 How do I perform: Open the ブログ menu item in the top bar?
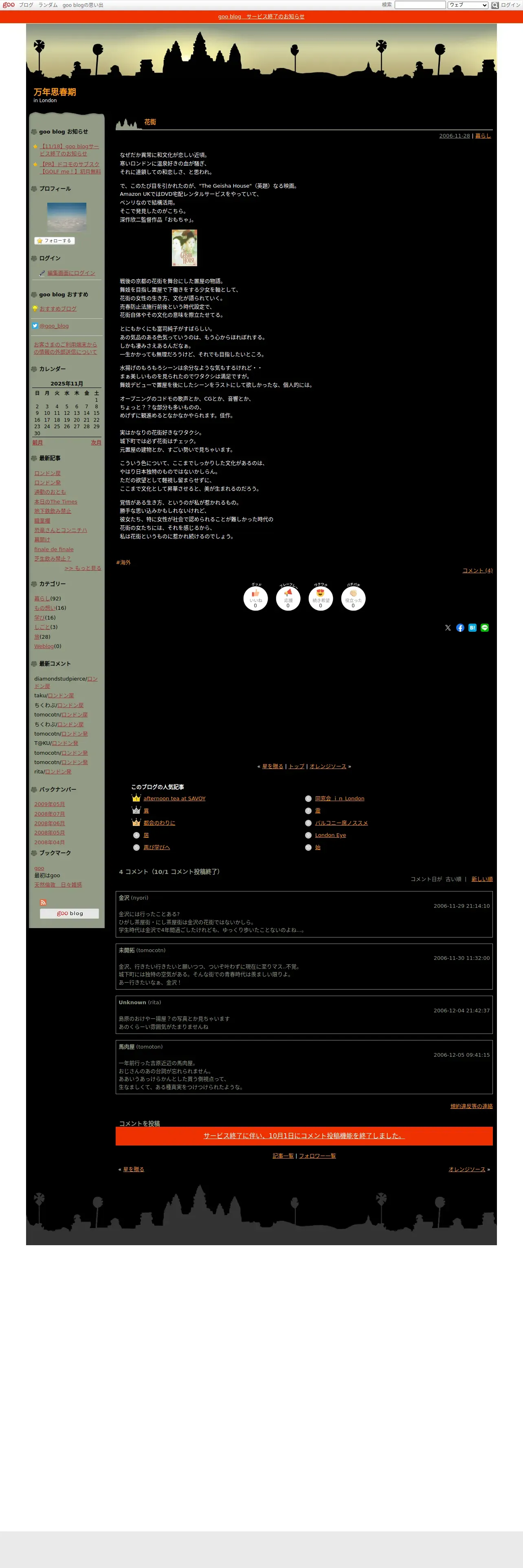(26, 5)
